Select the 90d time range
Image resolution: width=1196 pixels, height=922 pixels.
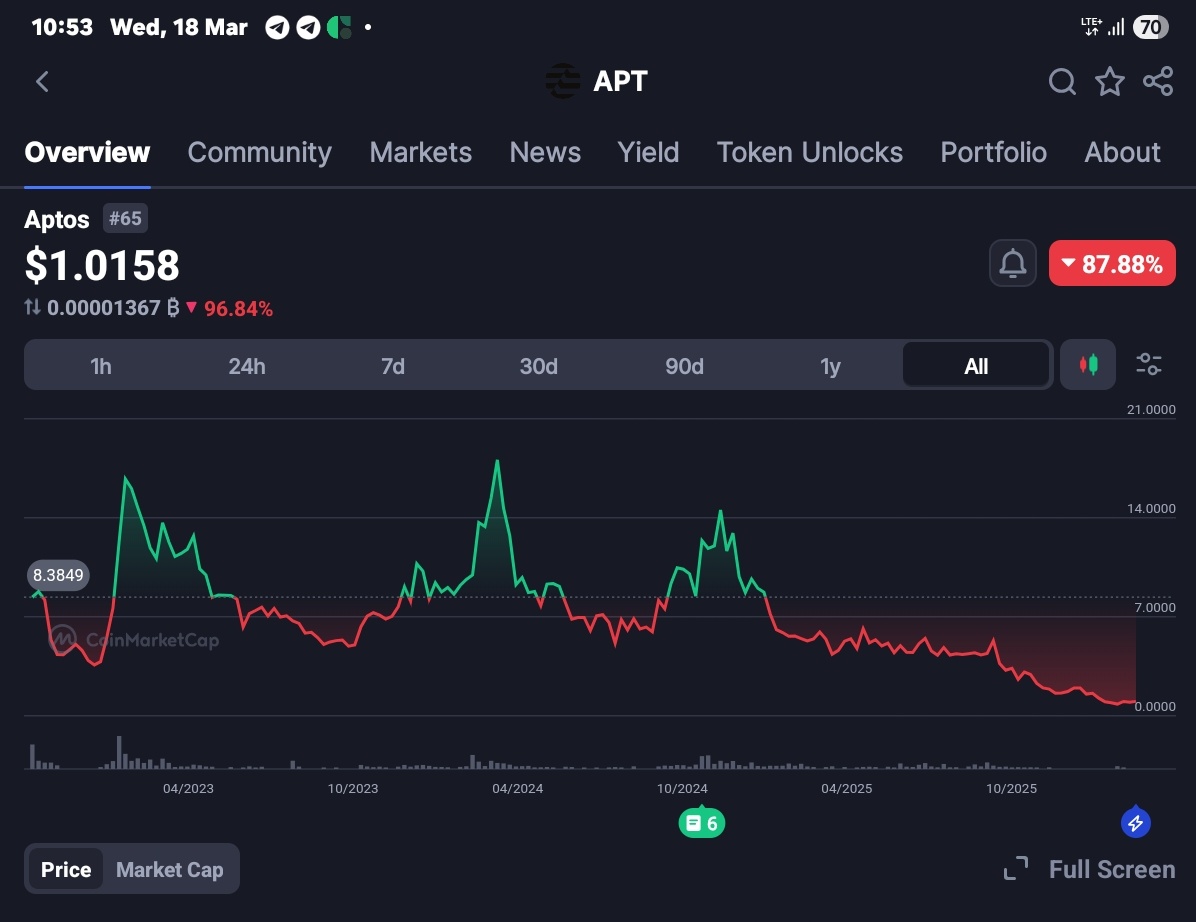click(684, 366)
